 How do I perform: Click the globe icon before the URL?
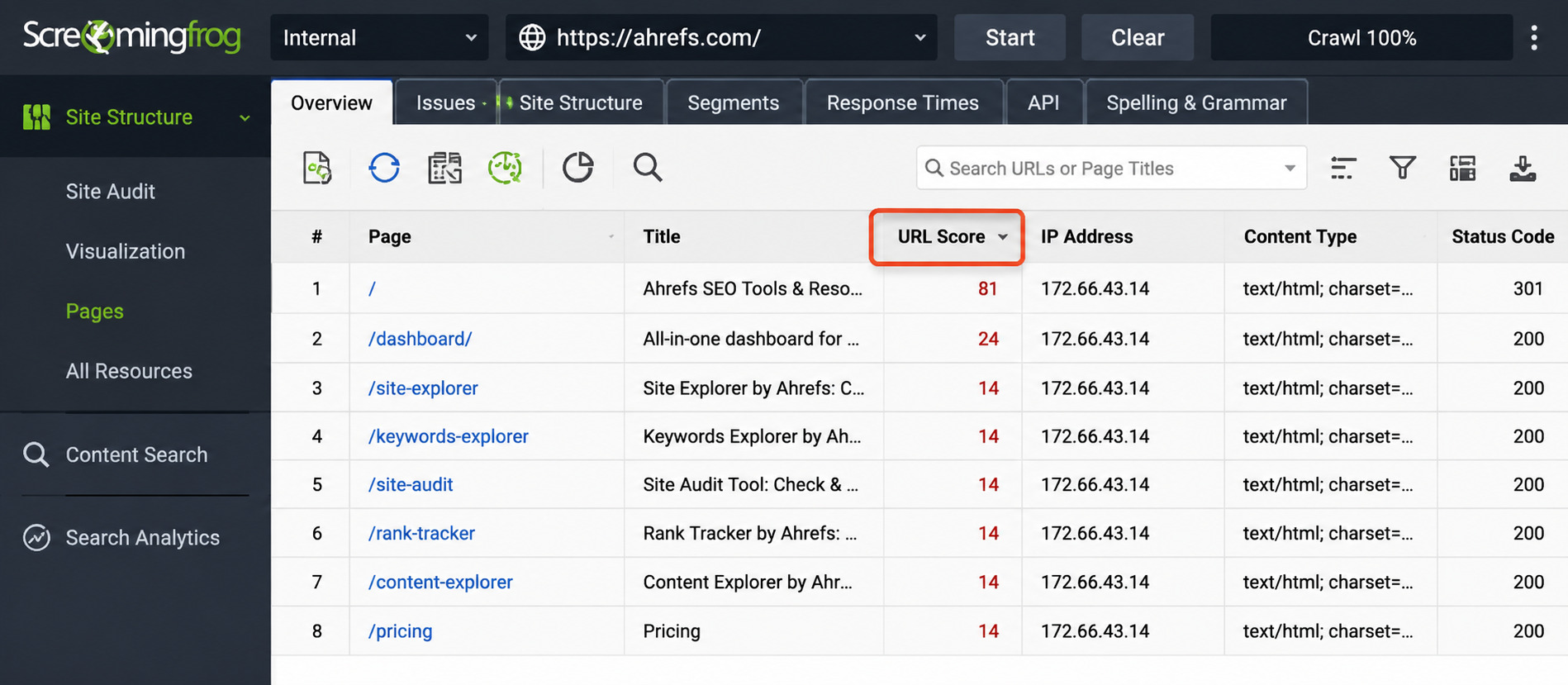point(532,37)
